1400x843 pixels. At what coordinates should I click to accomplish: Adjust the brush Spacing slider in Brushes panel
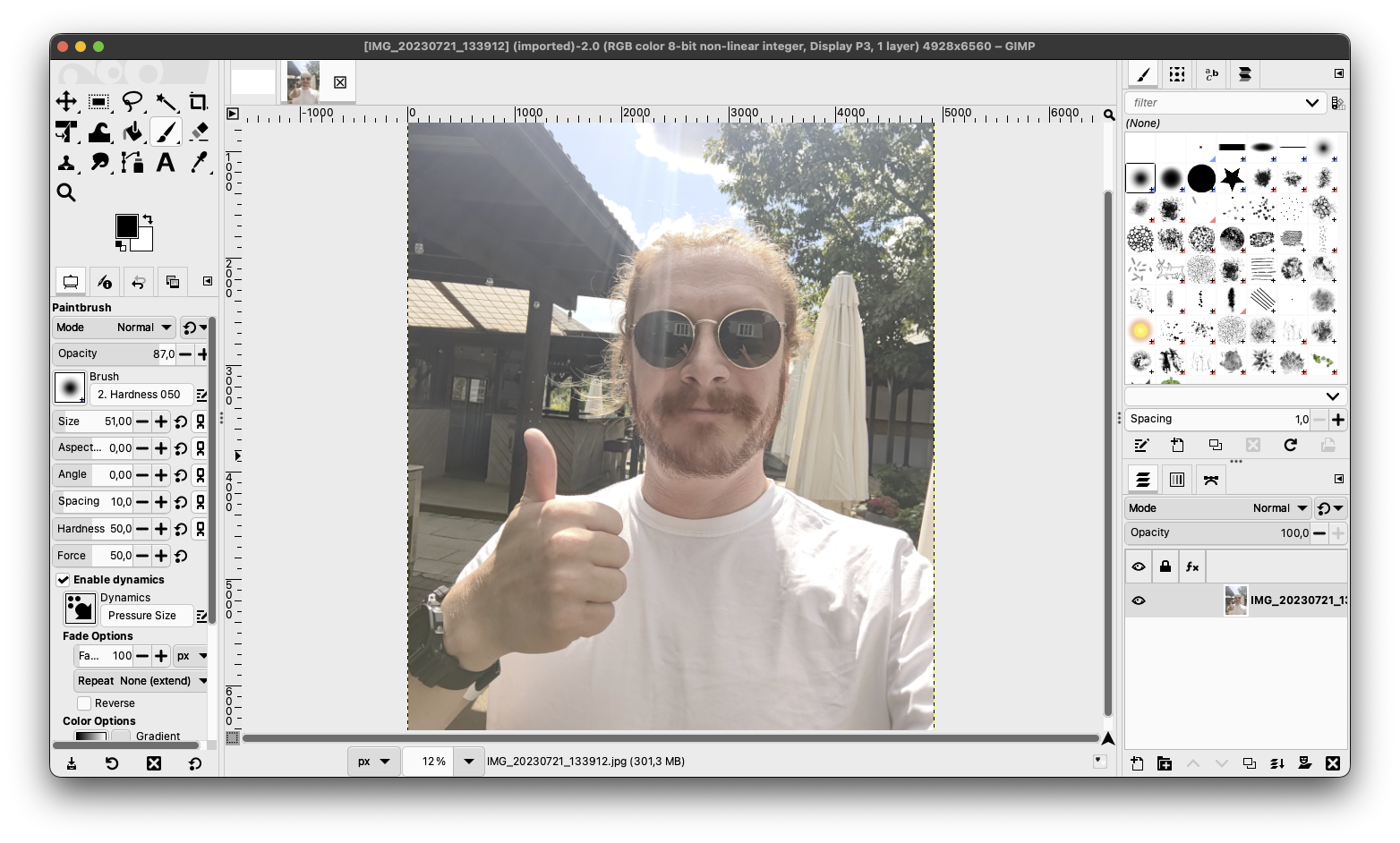click(1217, 419)
